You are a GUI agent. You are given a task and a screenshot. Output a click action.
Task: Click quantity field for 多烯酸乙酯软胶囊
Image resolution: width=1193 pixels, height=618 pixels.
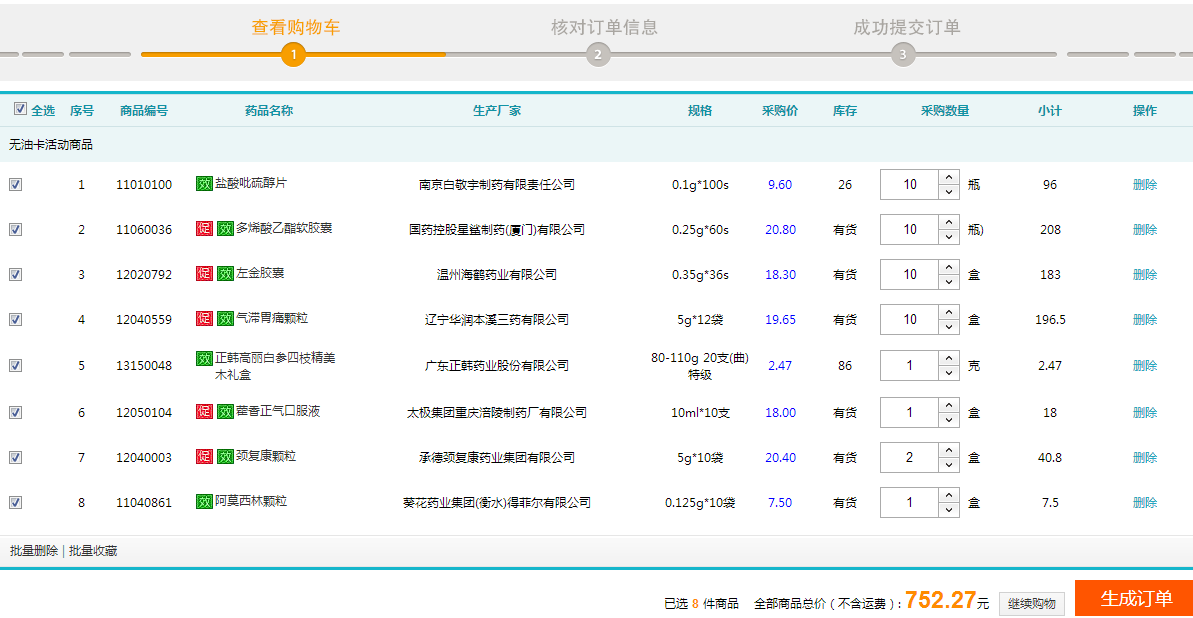(910, 229)
